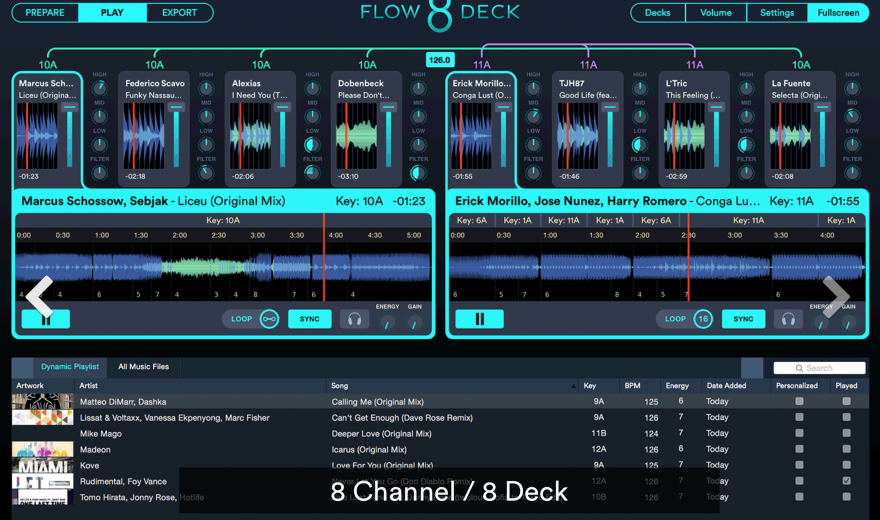Open the EXPORT mode tab

pyautogui.click(x=180, y=13)
